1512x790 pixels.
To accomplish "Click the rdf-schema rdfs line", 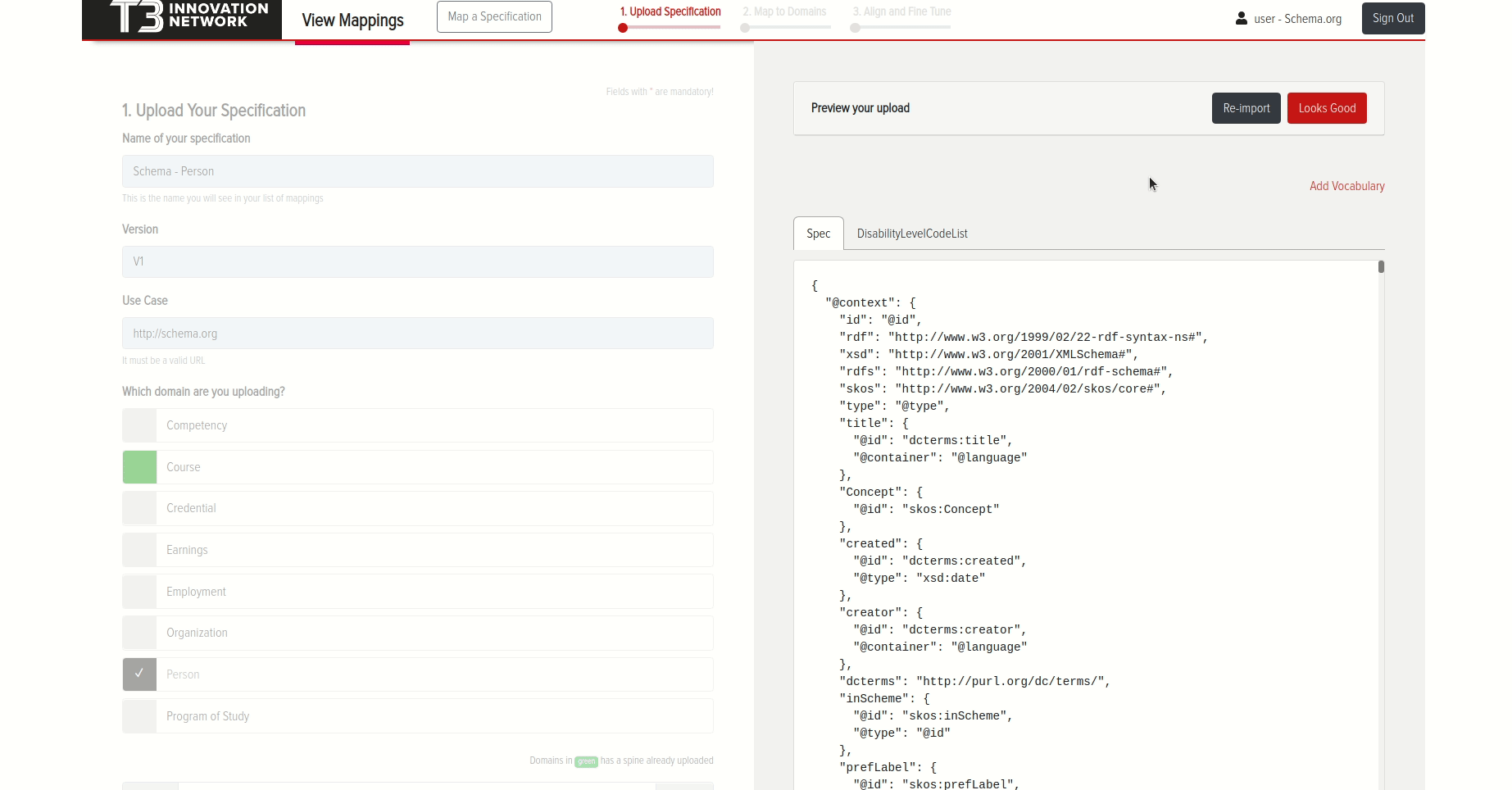I will pos(1006,371).
